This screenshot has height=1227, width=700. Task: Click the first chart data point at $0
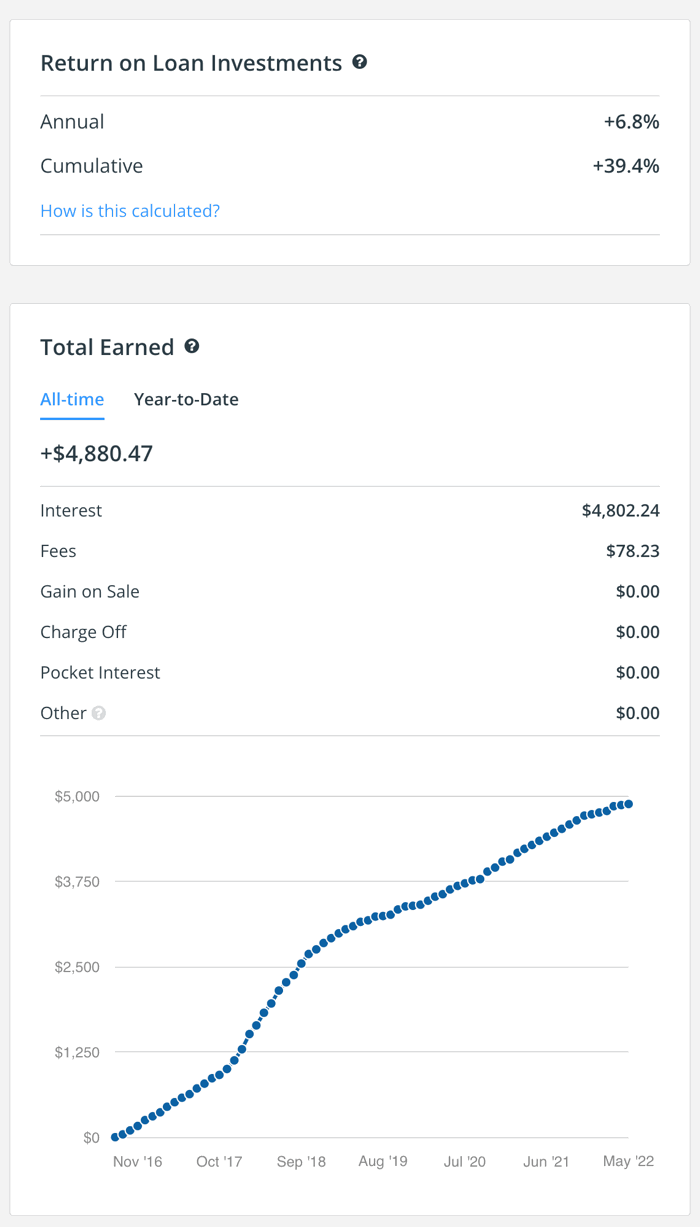[x=115, y=1137]
